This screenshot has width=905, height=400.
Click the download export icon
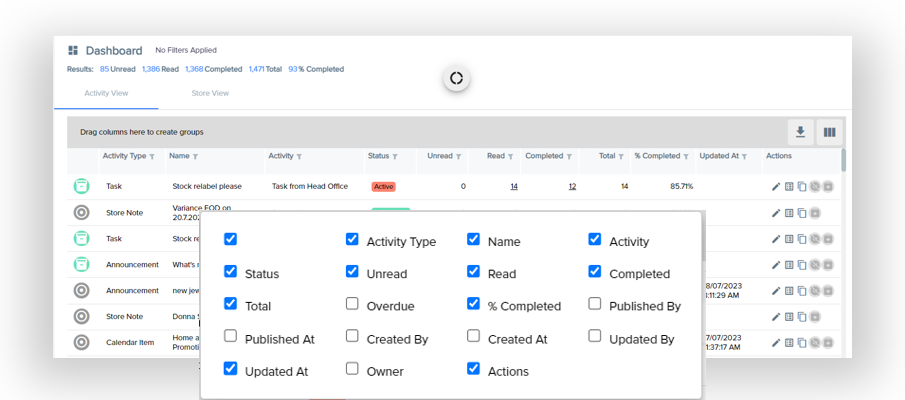click(800, 132)
